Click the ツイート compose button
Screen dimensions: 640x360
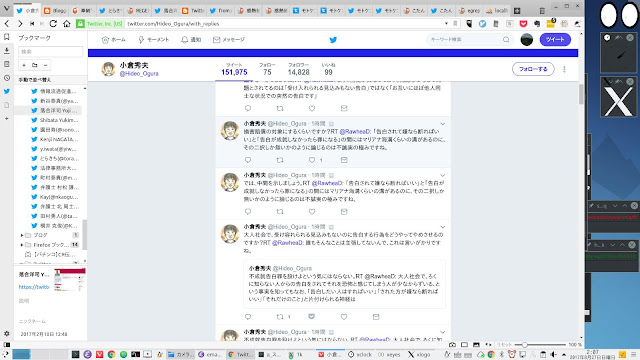coord(555,40)
